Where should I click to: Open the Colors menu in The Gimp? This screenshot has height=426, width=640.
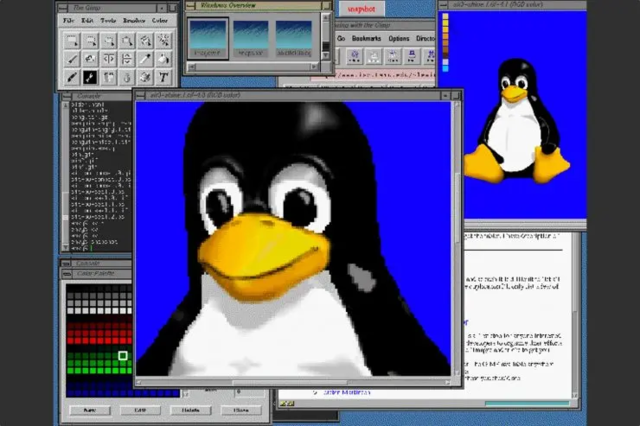coord(160,20)
